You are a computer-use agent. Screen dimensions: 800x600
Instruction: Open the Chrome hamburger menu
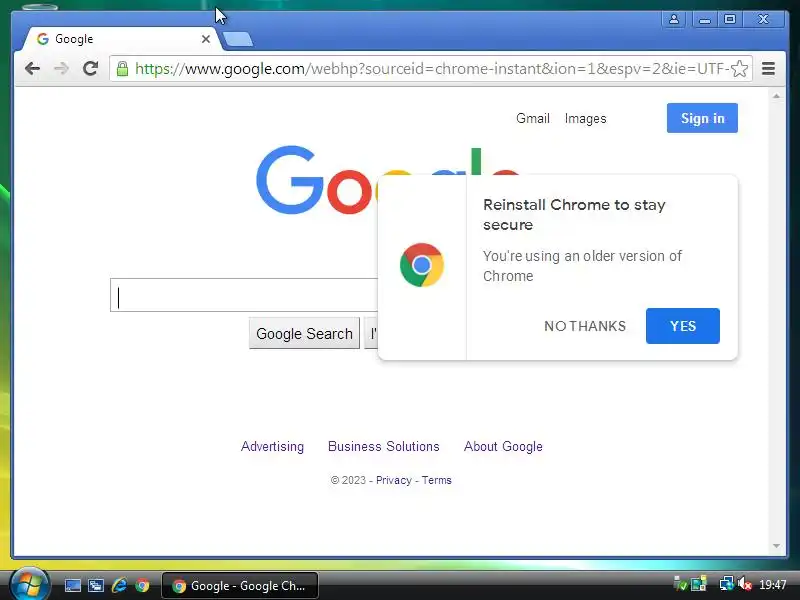click(768, 68)
